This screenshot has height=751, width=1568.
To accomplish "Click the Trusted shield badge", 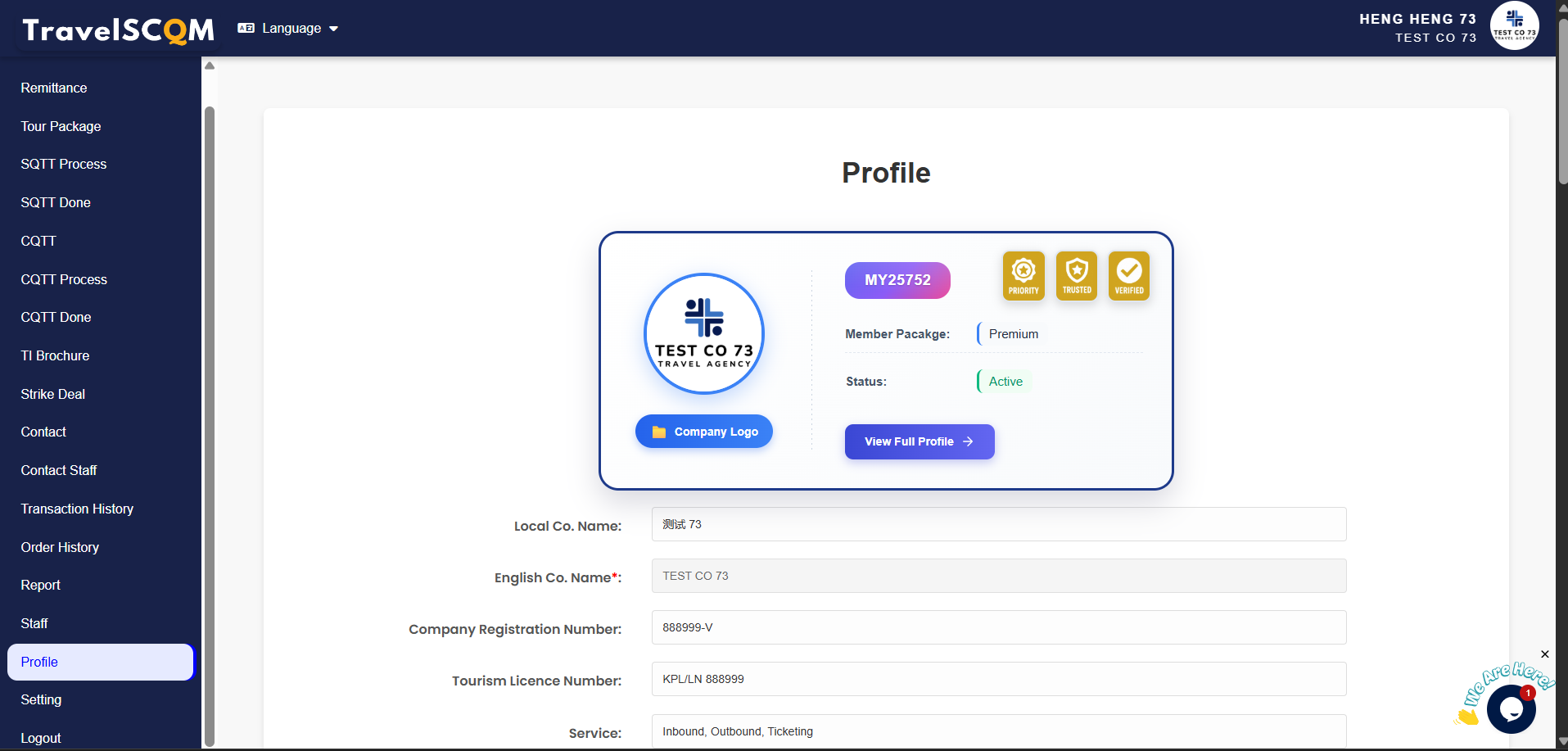I will click(1076, 276).
